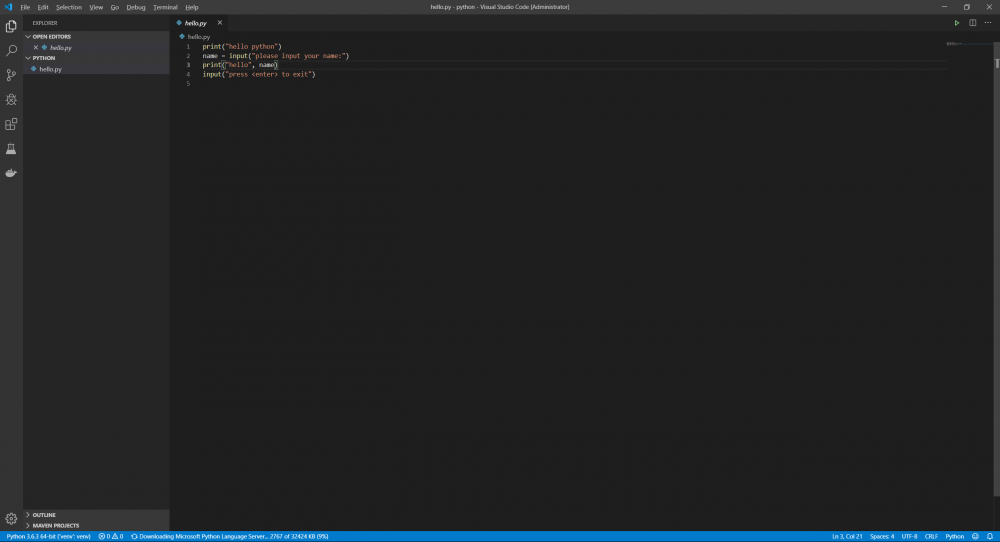Open the Source Control view
The height and width of the screenshot is (542, 1000).
(x=11, y=75)
